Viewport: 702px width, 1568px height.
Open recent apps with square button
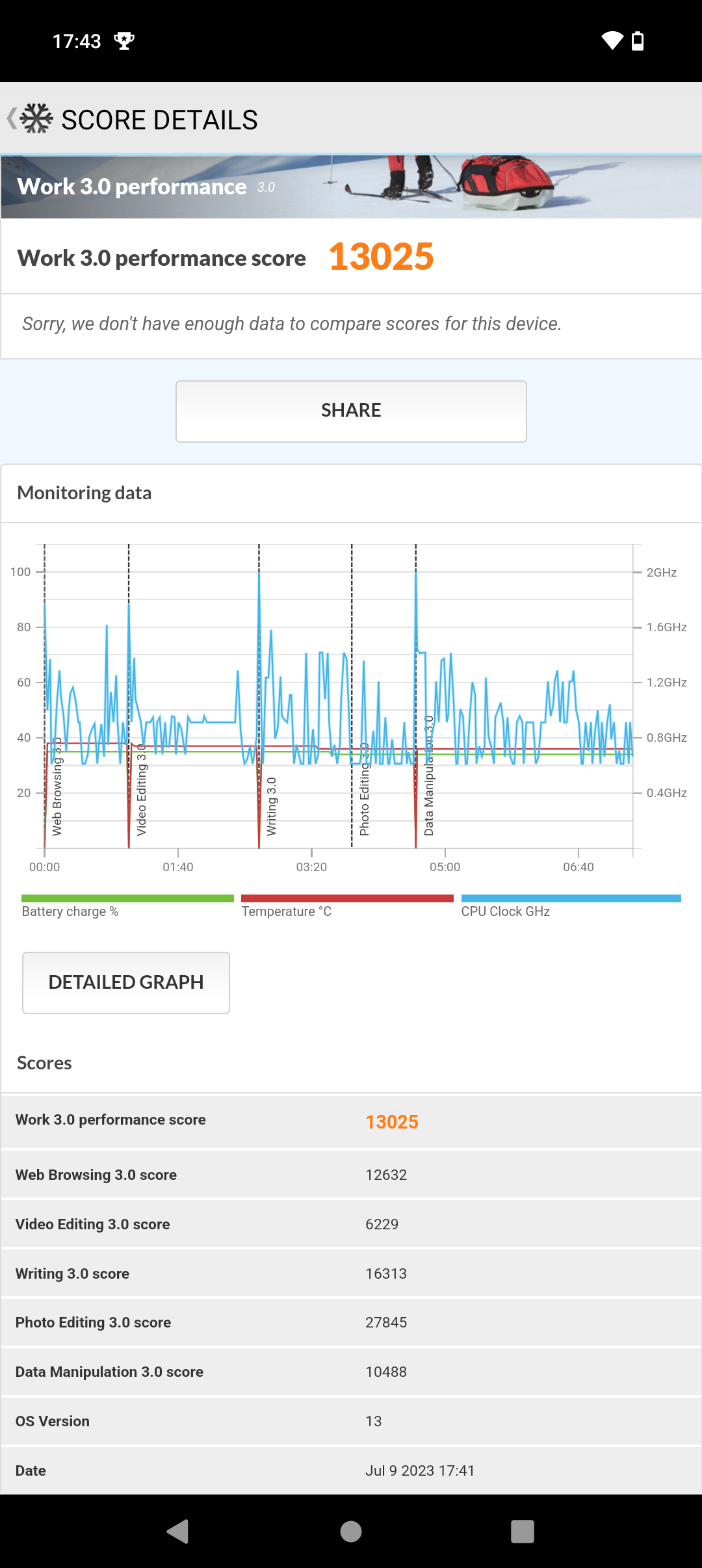coord(523,1532)
